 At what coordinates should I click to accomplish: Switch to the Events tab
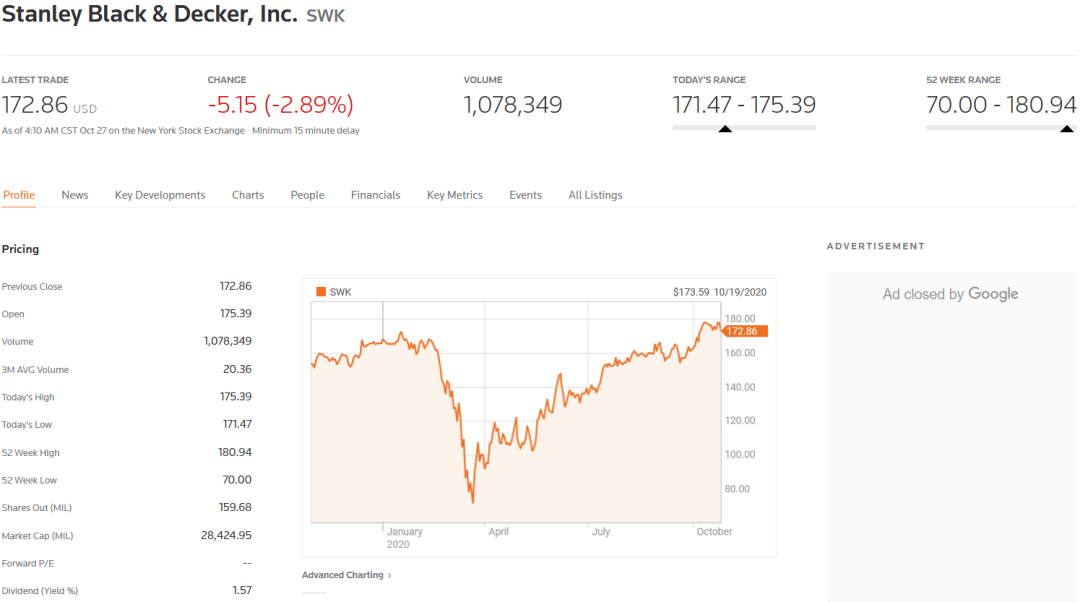[x=526, y=195]
